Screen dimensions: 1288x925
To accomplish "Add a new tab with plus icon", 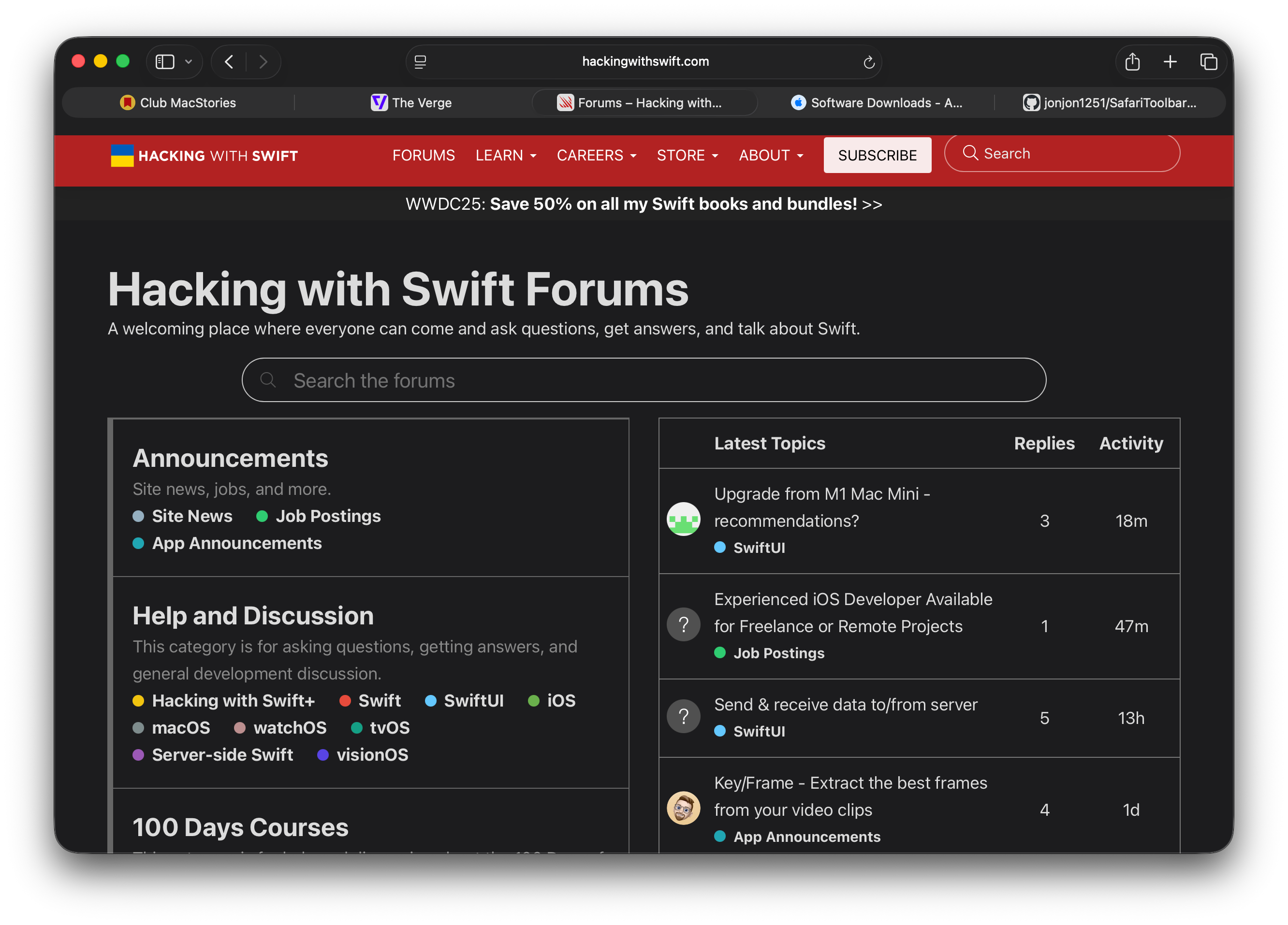I will 1170,61.
